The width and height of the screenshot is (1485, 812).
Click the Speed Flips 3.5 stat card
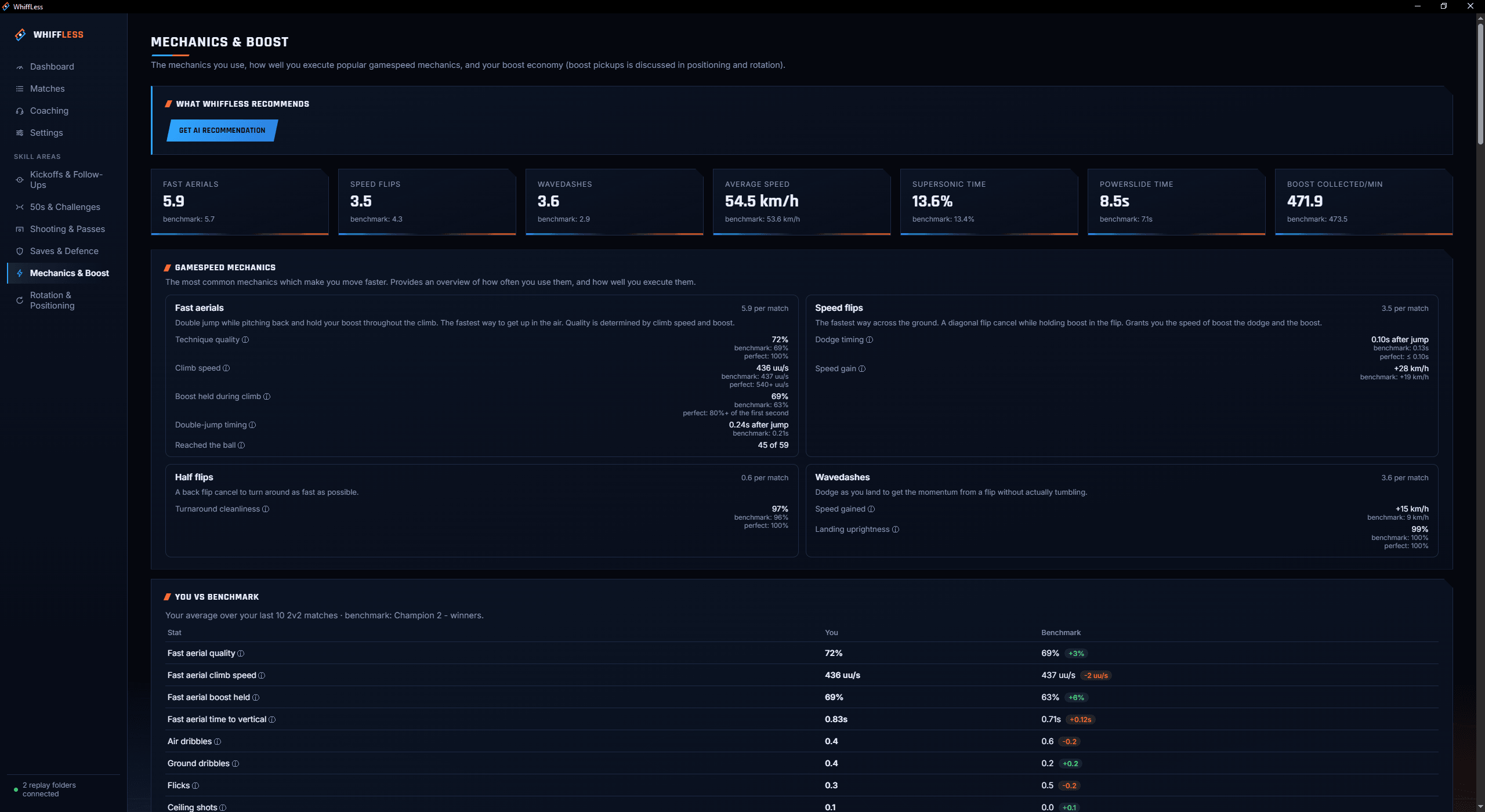427,202
